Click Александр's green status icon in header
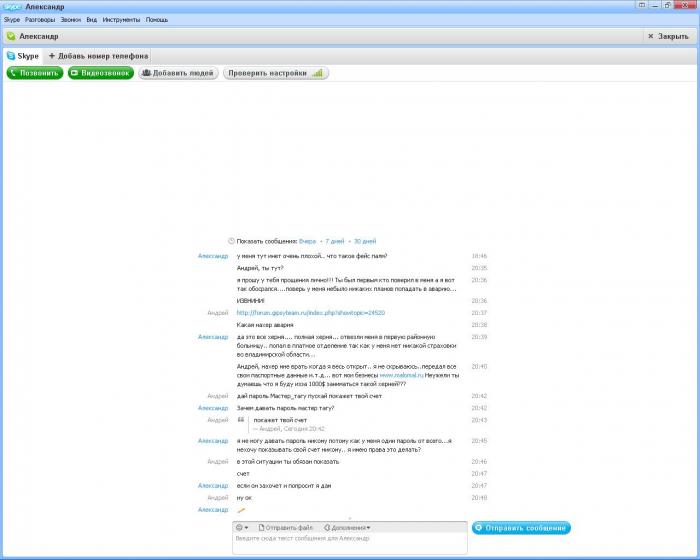This screenshot has width=700, height=560. coord(11,36)
